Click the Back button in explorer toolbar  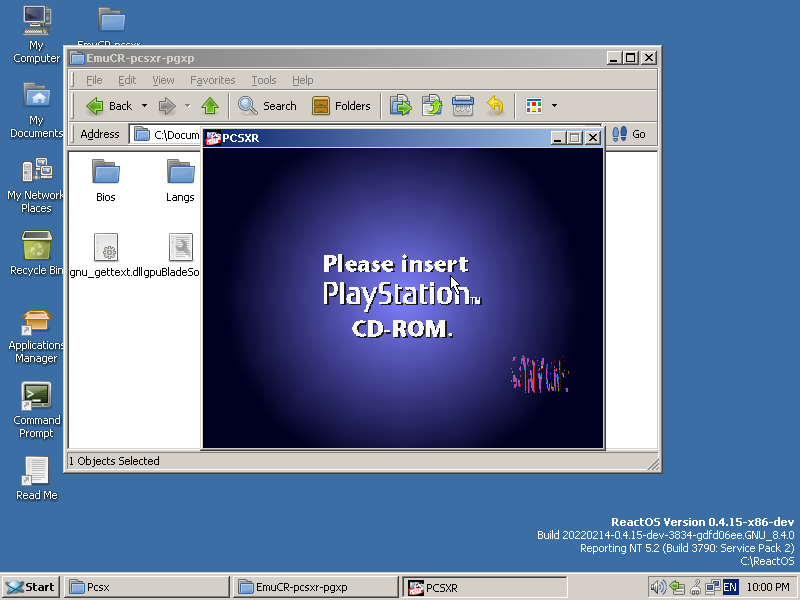pyautogui.click(x=109, y=106)
